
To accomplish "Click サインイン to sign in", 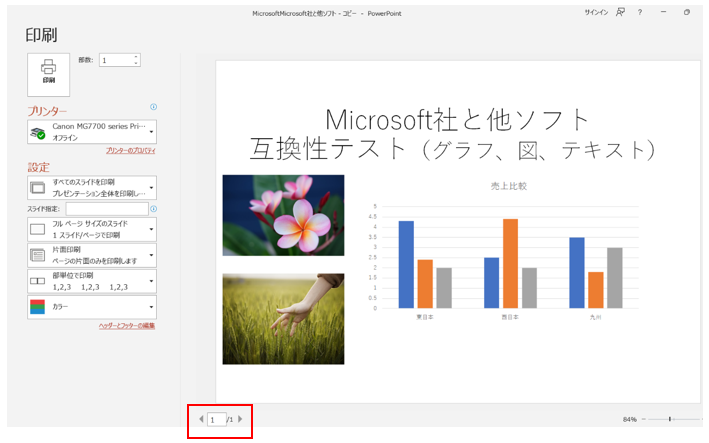I will (x=596, y=12).
